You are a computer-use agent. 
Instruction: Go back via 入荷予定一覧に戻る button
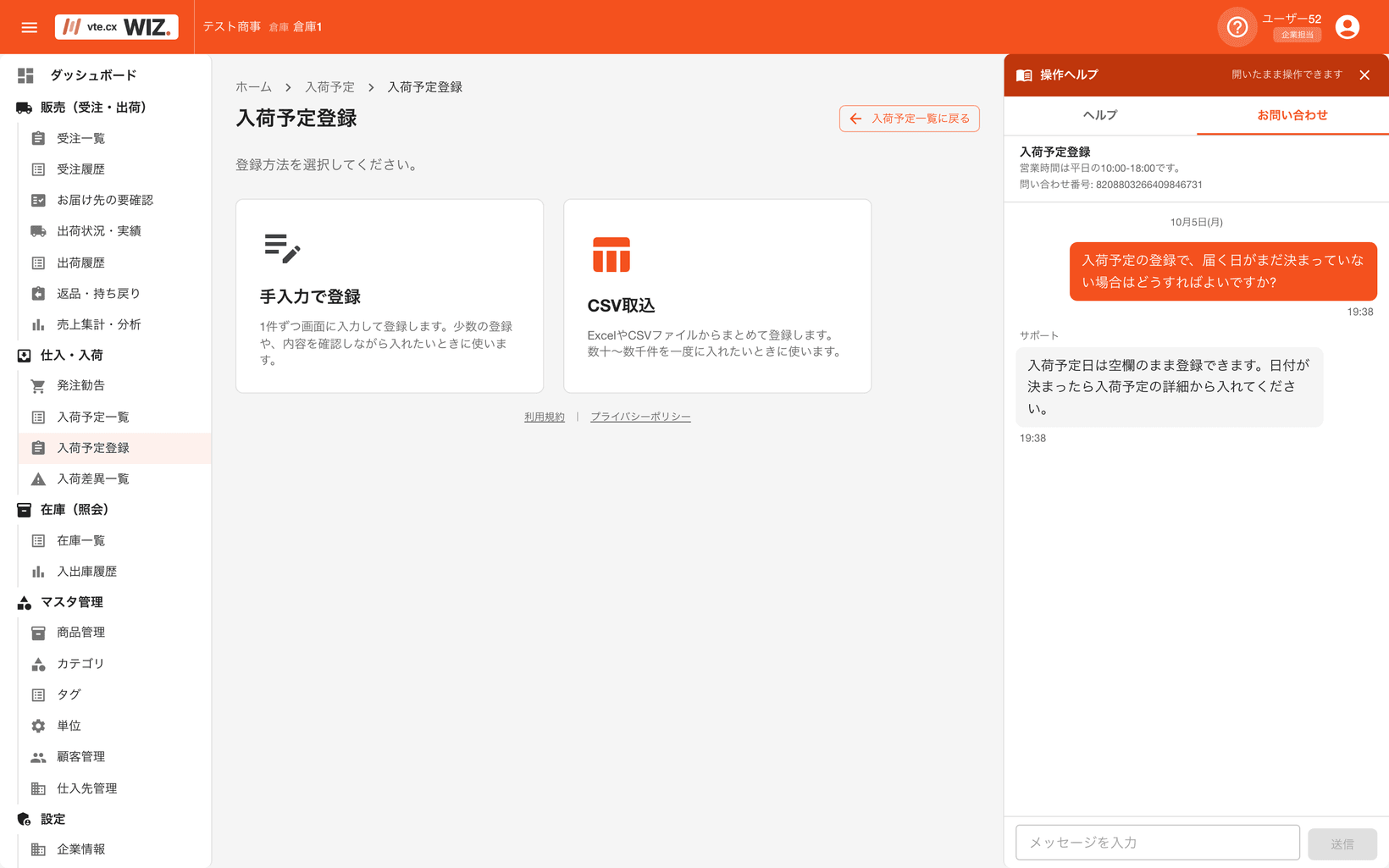pos(909,119)
